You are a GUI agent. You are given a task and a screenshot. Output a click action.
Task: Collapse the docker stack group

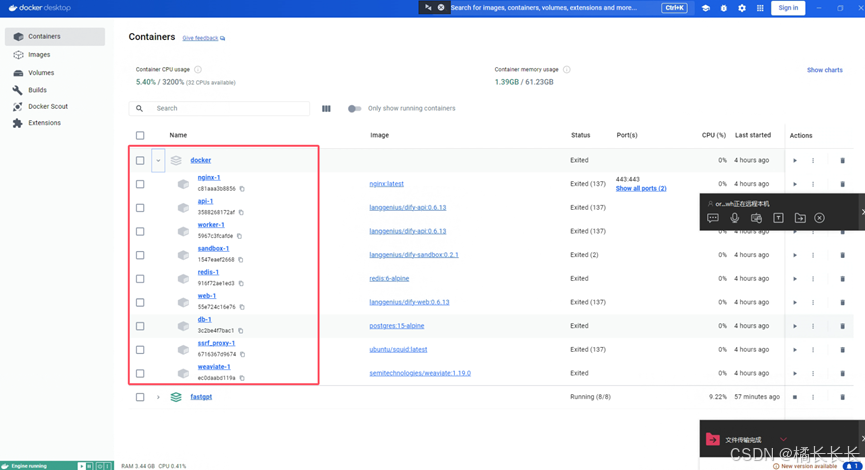click(x=158, y=161)
